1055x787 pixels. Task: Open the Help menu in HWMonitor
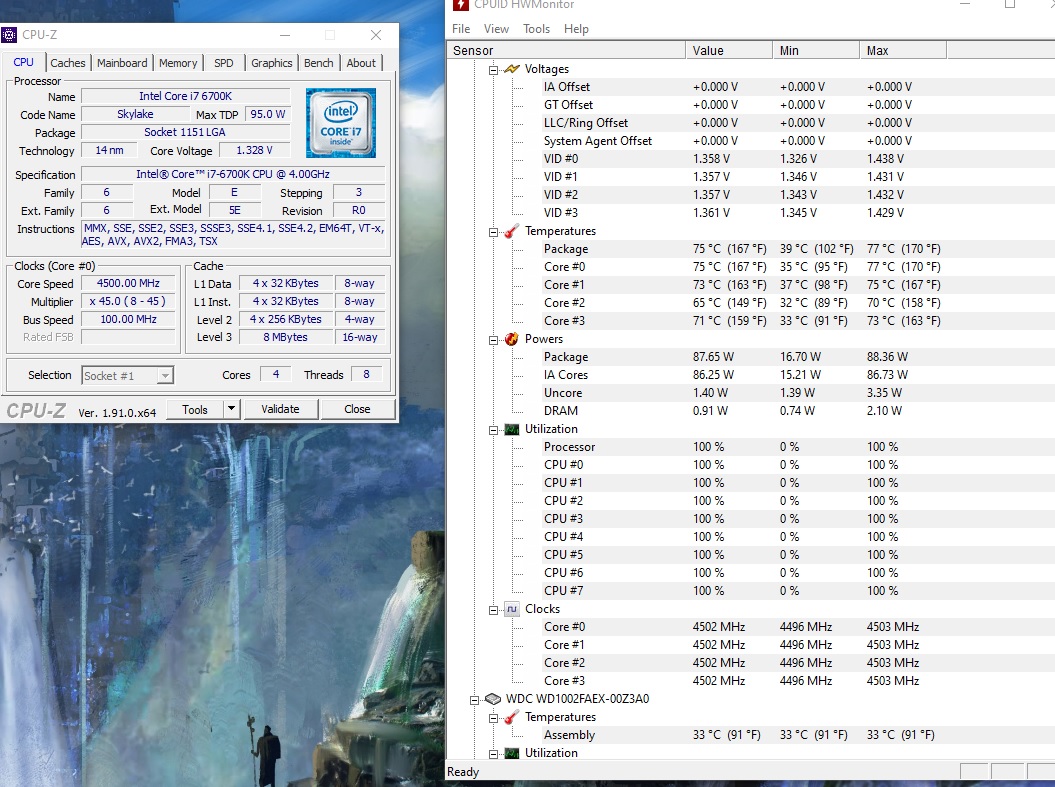(x=576, y=29)
